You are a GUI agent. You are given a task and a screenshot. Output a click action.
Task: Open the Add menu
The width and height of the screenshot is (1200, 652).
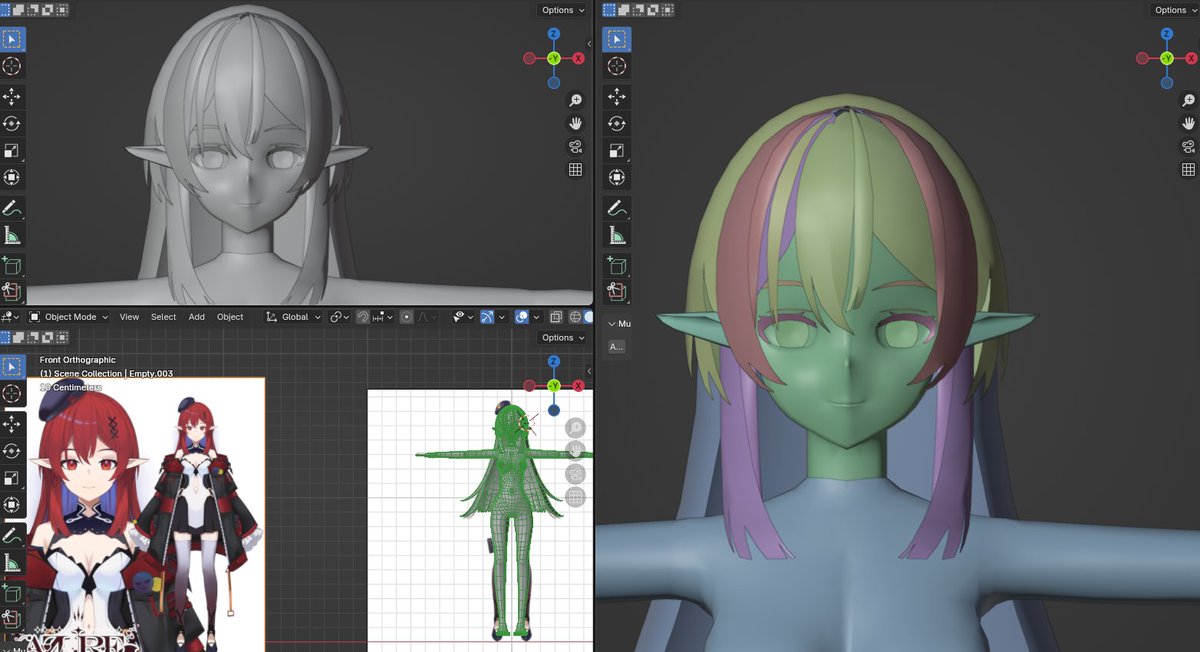(196, 316)
